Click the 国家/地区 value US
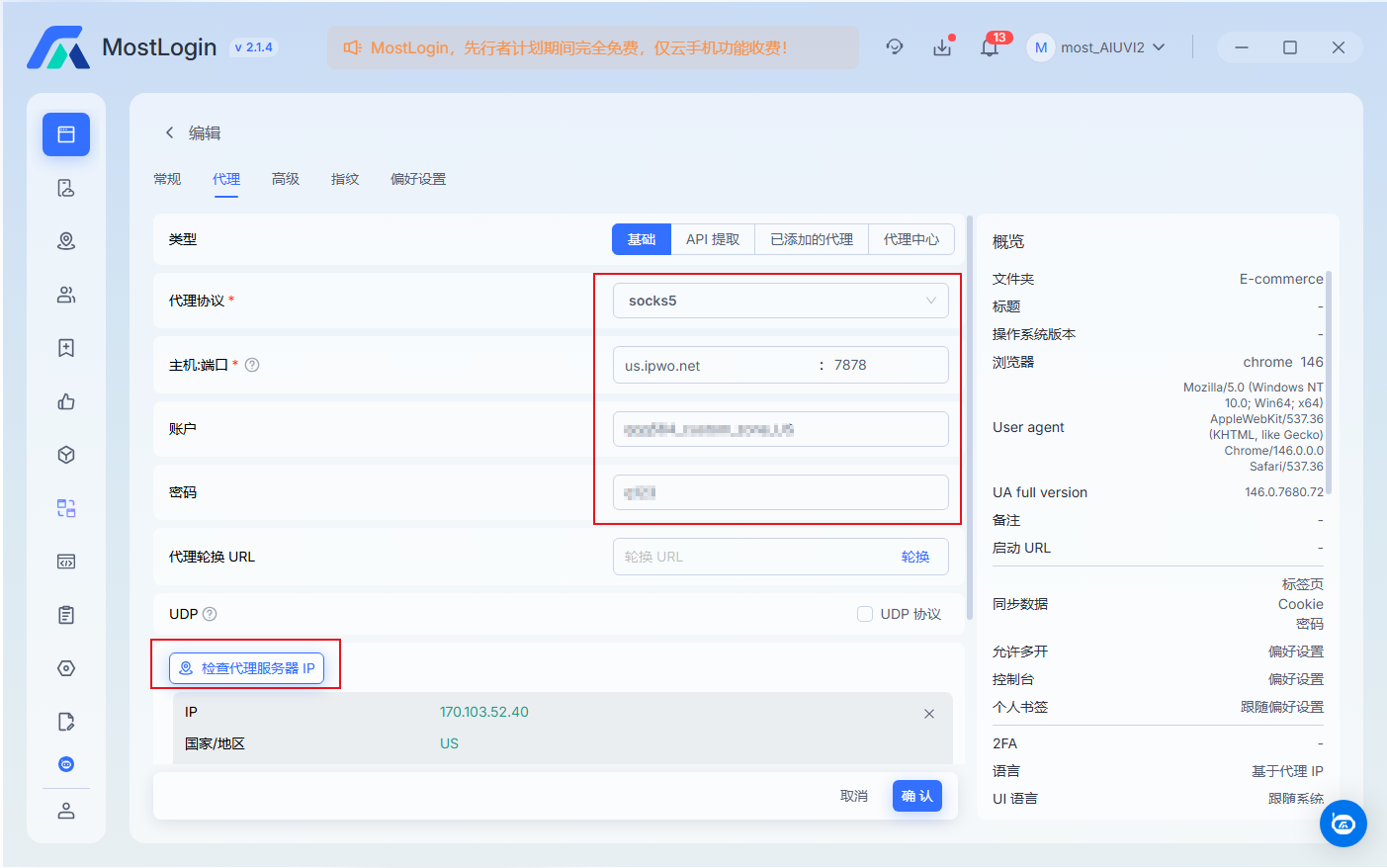The height and width of the screenshot is (868, 1387). point(449,743)
